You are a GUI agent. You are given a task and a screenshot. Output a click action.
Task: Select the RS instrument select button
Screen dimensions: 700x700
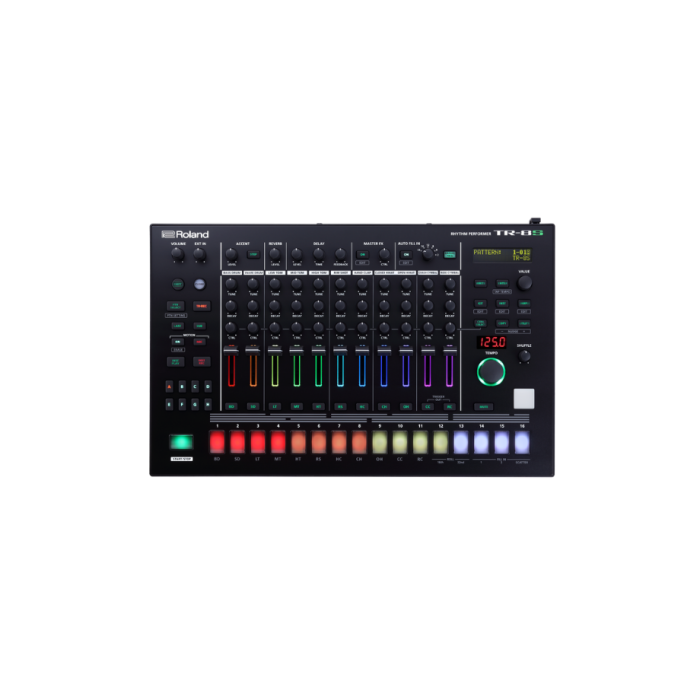click(x=340, y=406)
